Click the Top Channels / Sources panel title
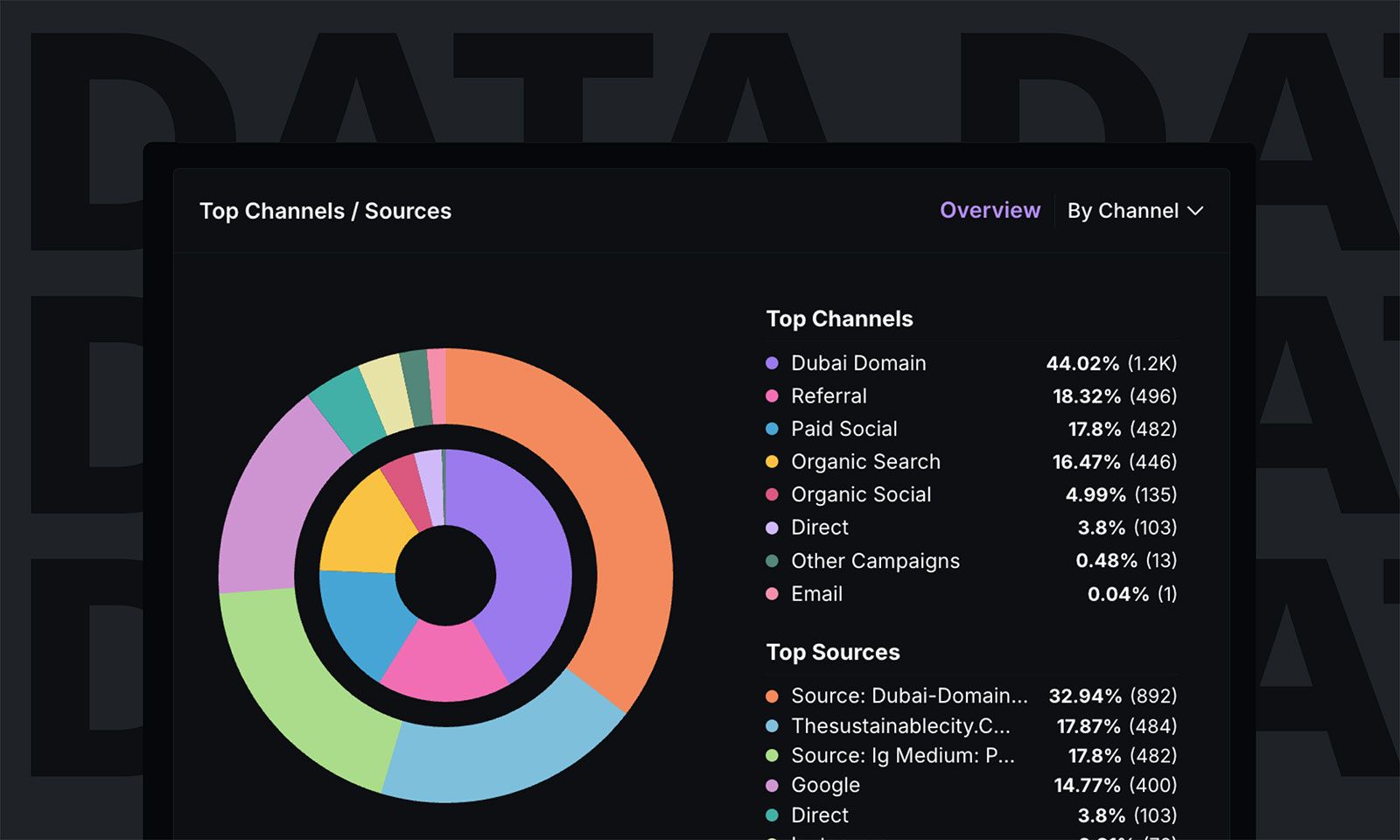The width and height of the screenshot is (1400, 840). pos(325,211)
